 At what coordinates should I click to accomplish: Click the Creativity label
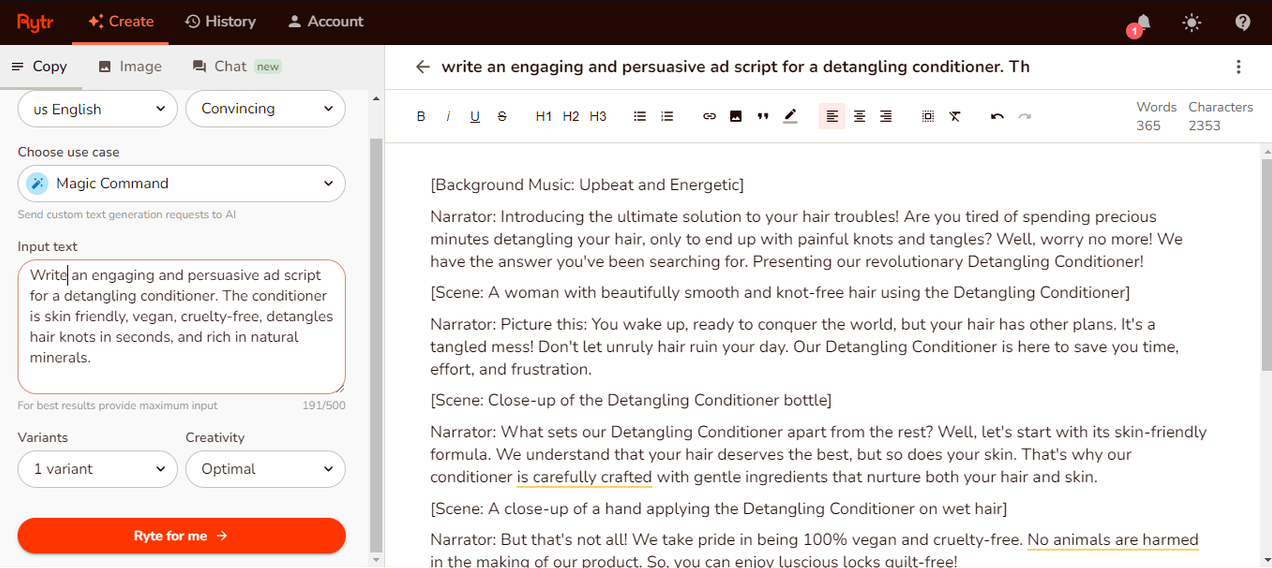point(215,437)
